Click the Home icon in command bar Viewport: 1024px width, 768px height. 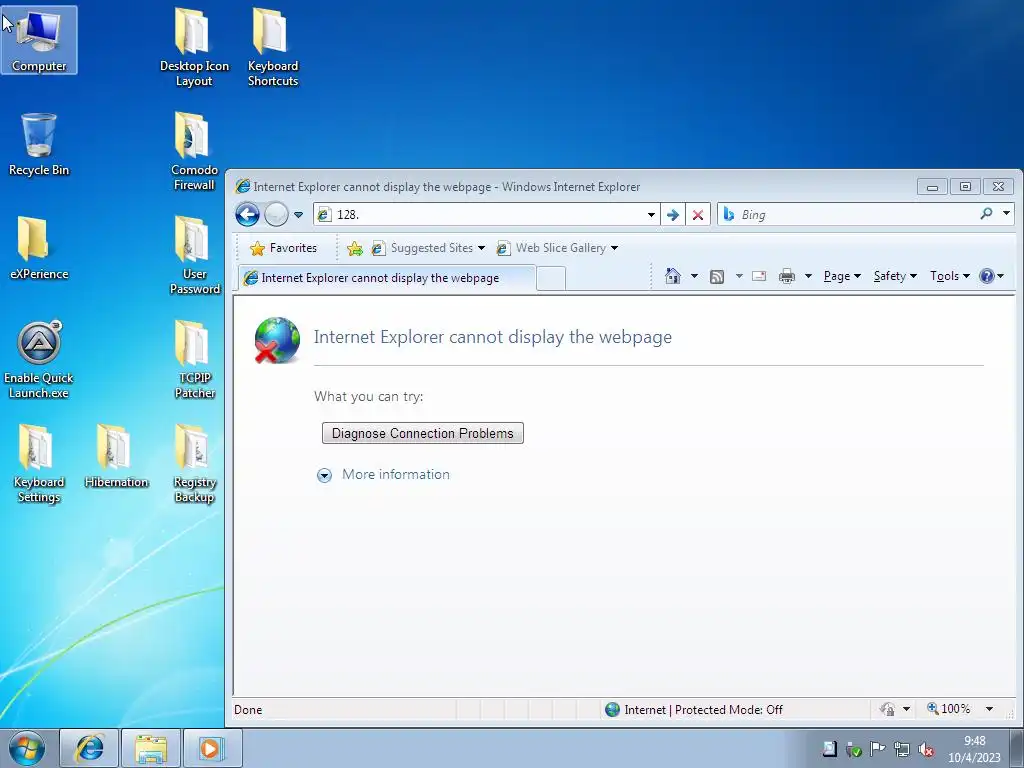click(673, 276)
